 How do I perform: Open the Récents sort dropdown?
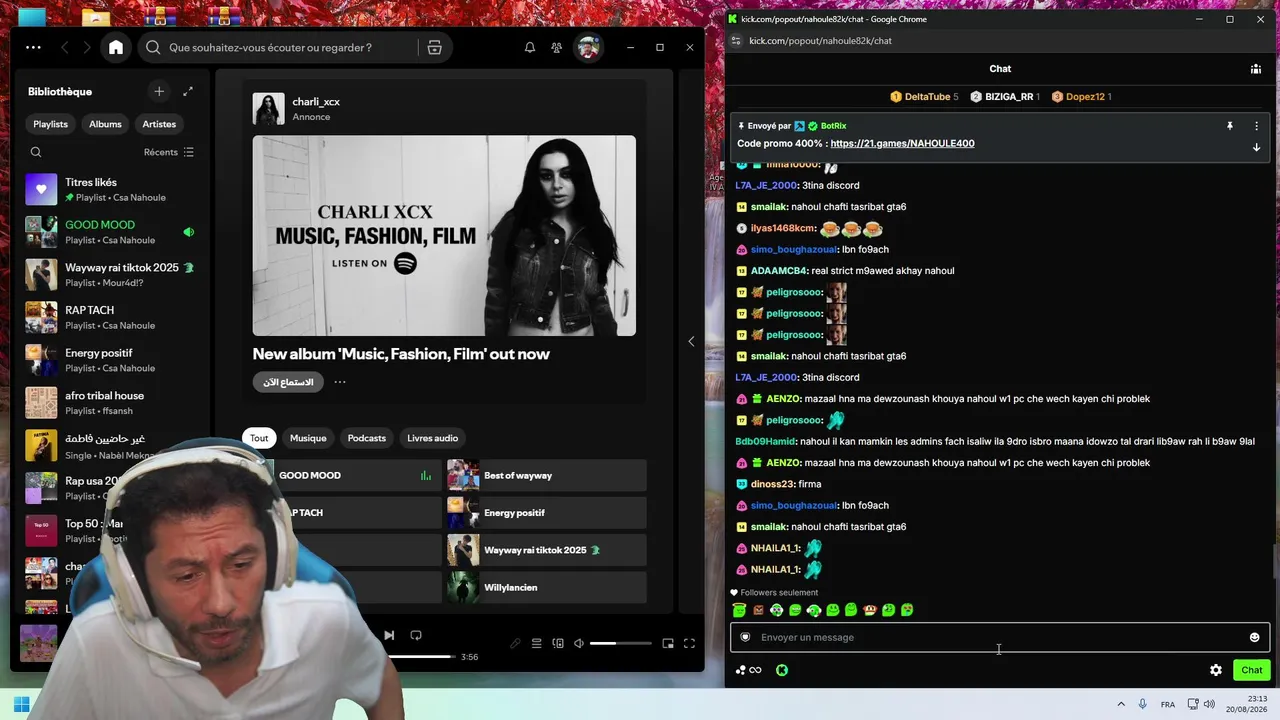[169, 152]
